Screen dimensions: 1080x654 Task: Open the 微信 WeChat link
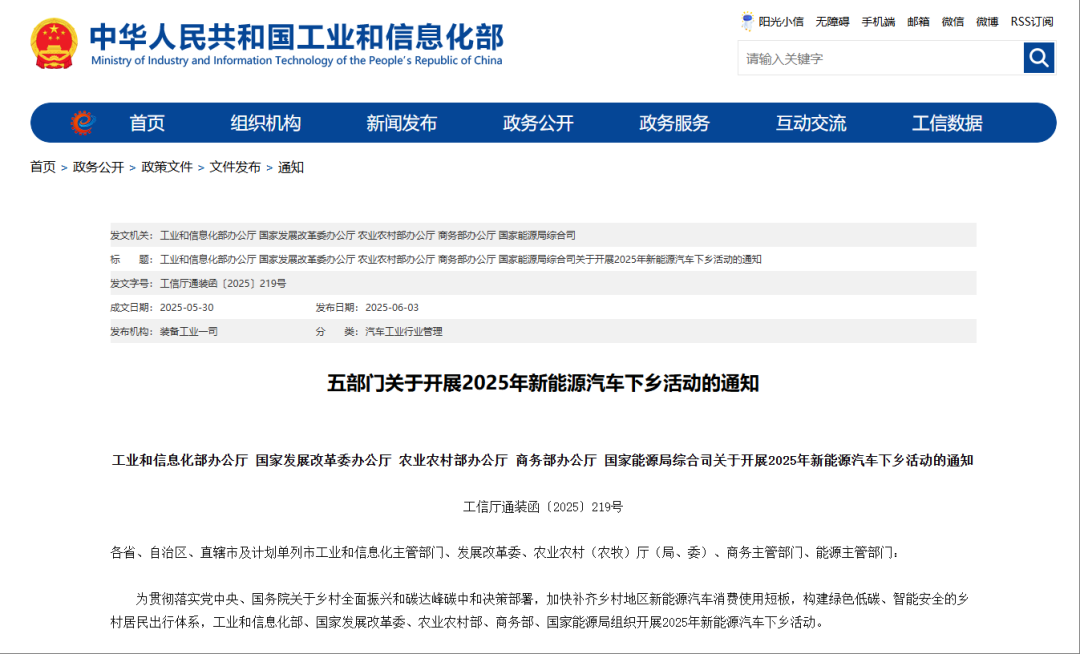click(x=952, y=20)
